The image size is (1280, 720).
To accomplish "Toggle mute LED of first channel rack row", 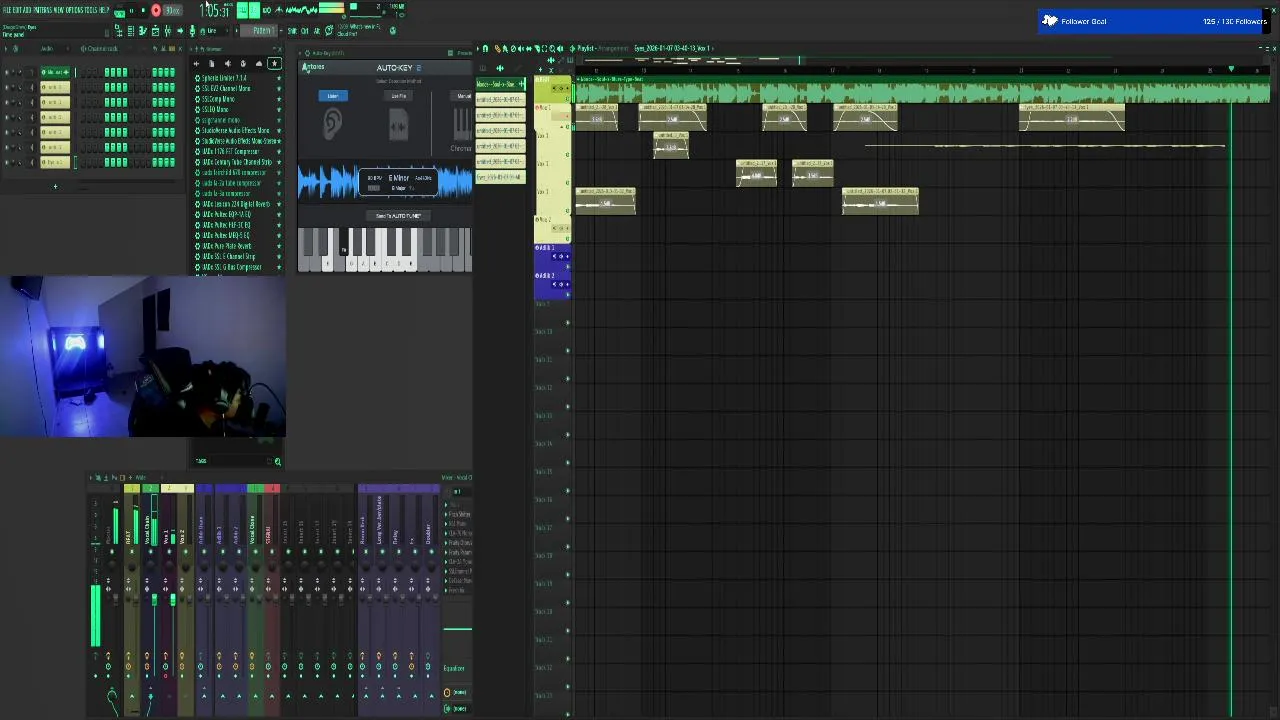I will click(7, 73).
